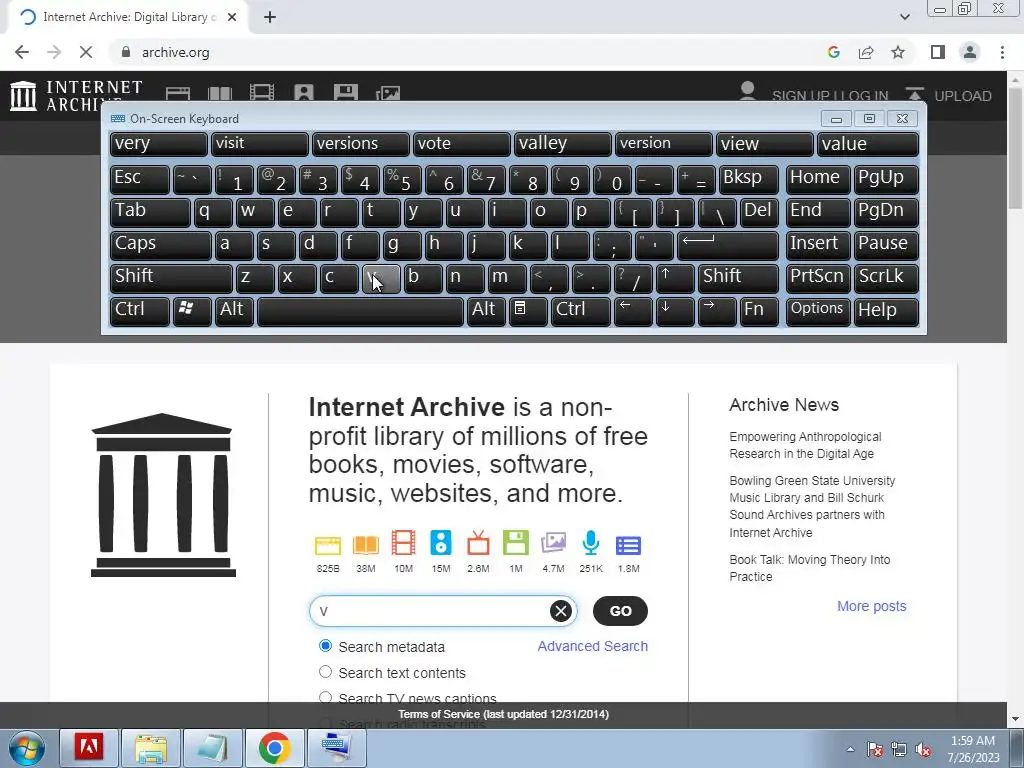Stop loading the page with X button
1024x768 pixels.
tap(86, 52)
